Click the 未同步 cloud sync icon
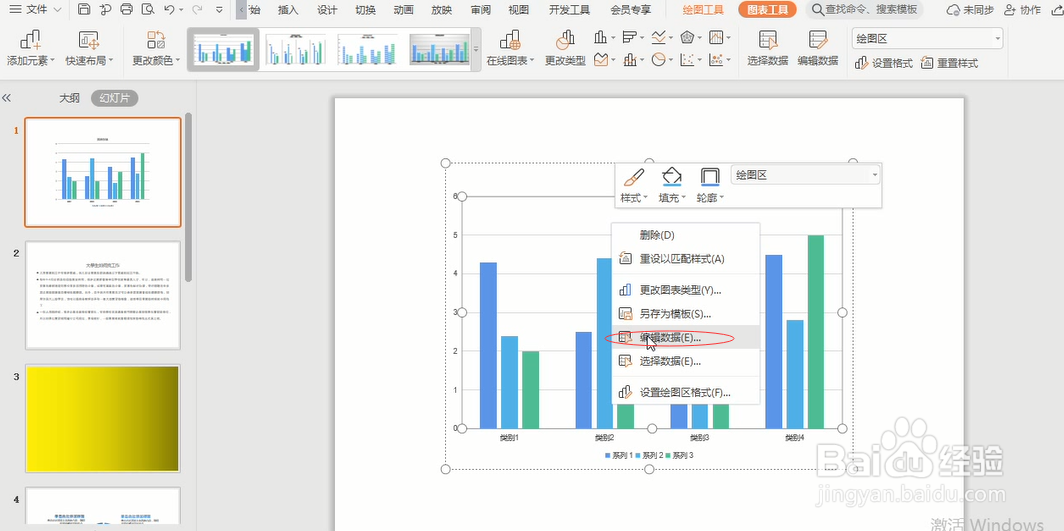Screen dimensions: 1064x531 [x=970, y=9]
